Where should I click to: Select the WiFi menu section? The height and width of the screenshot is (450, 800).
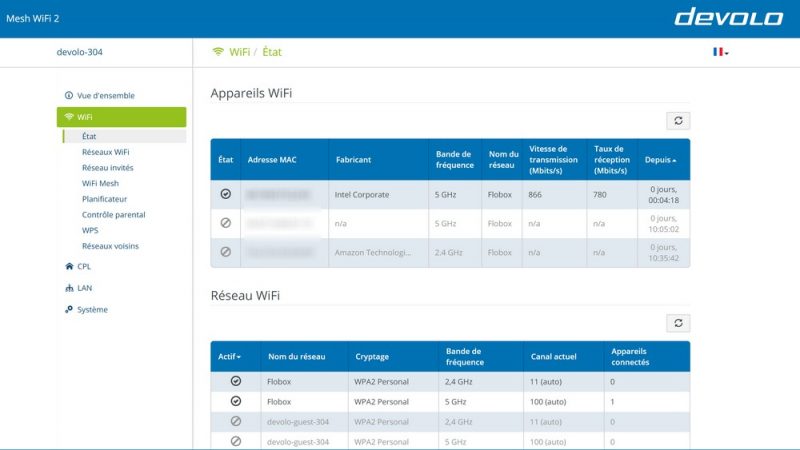coord(121,117)
